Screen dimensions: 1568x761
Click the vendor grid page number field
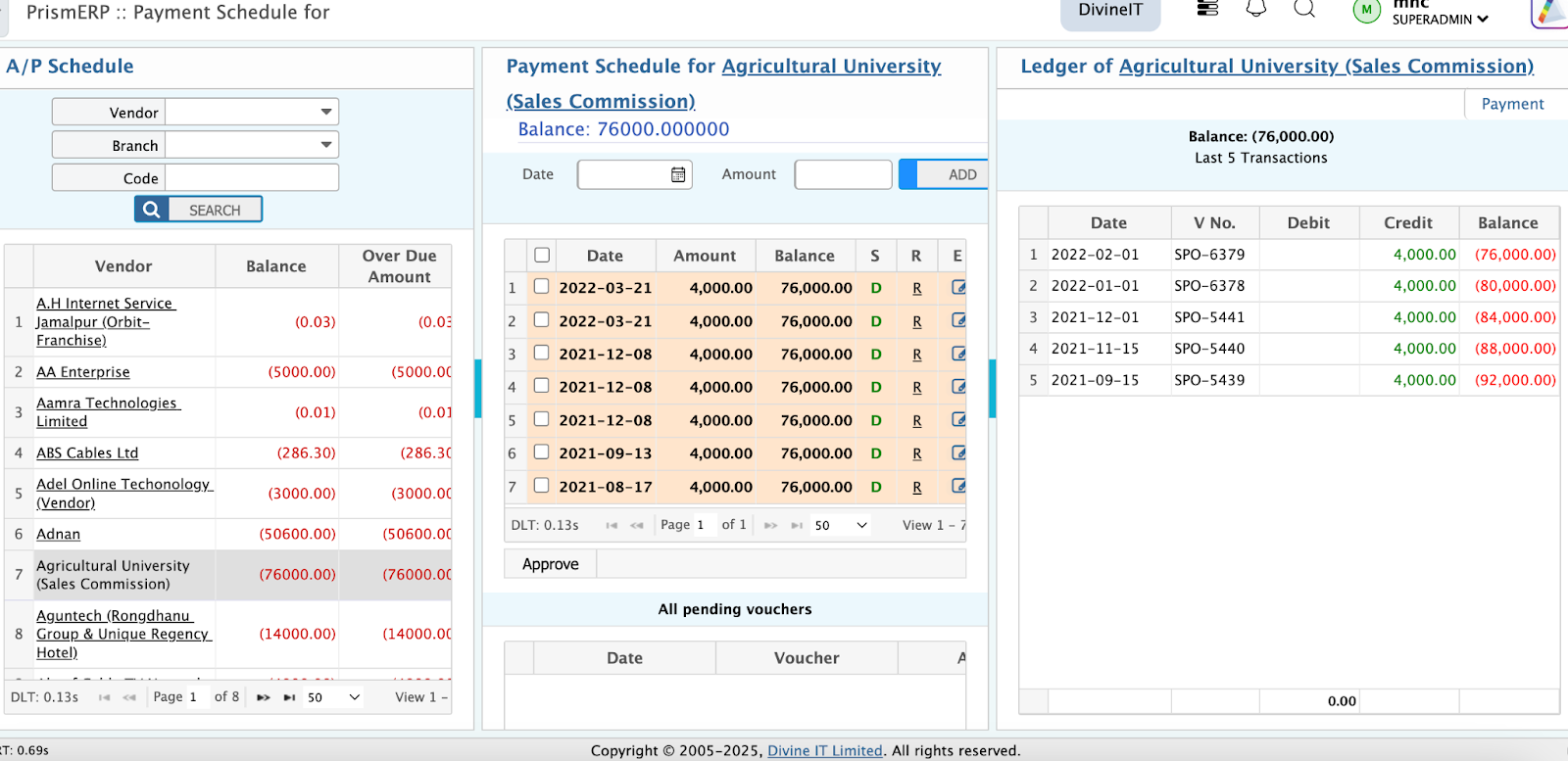pos(195,697)
